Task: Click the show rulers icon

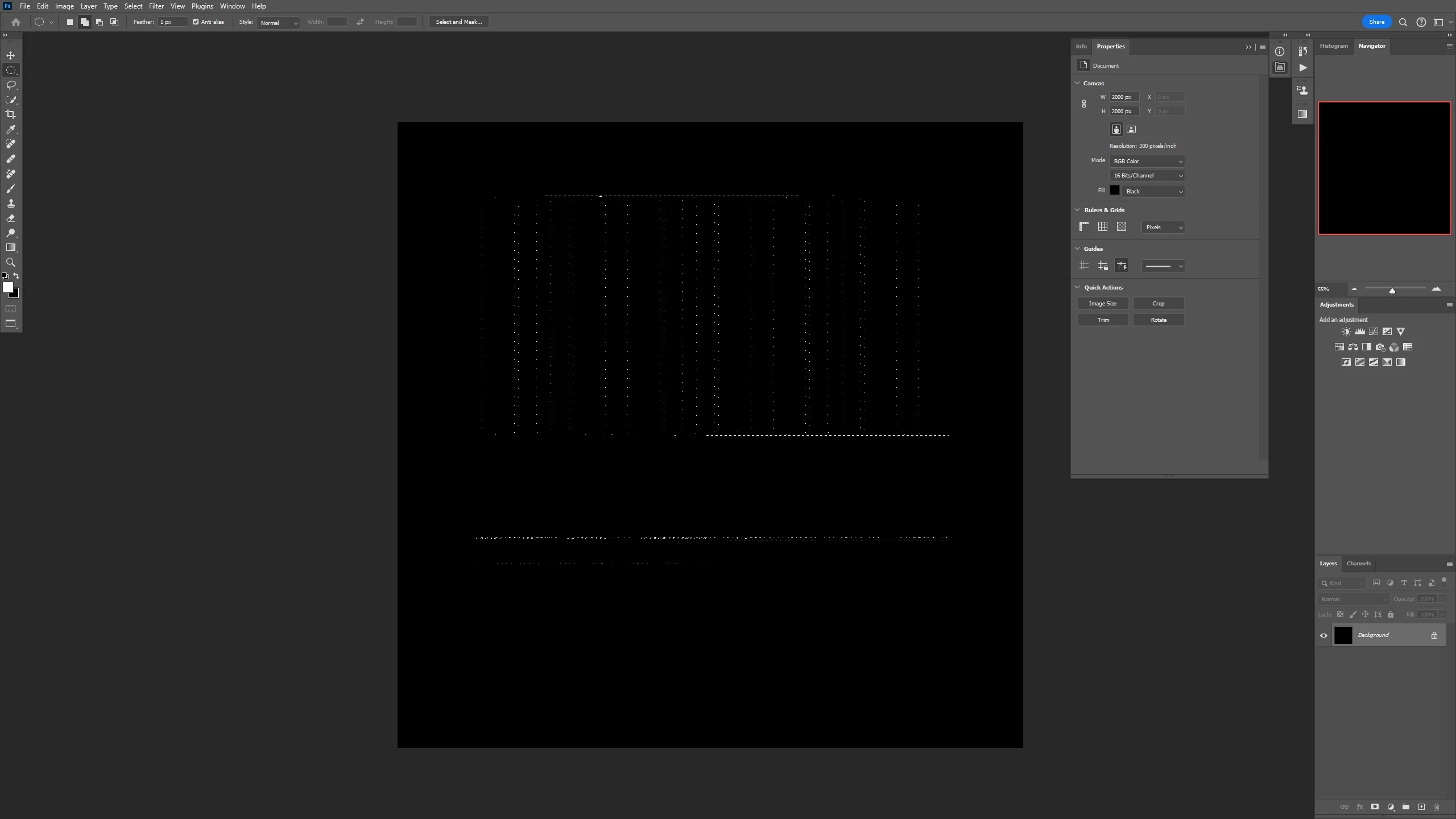Action: pos(1084,226)
